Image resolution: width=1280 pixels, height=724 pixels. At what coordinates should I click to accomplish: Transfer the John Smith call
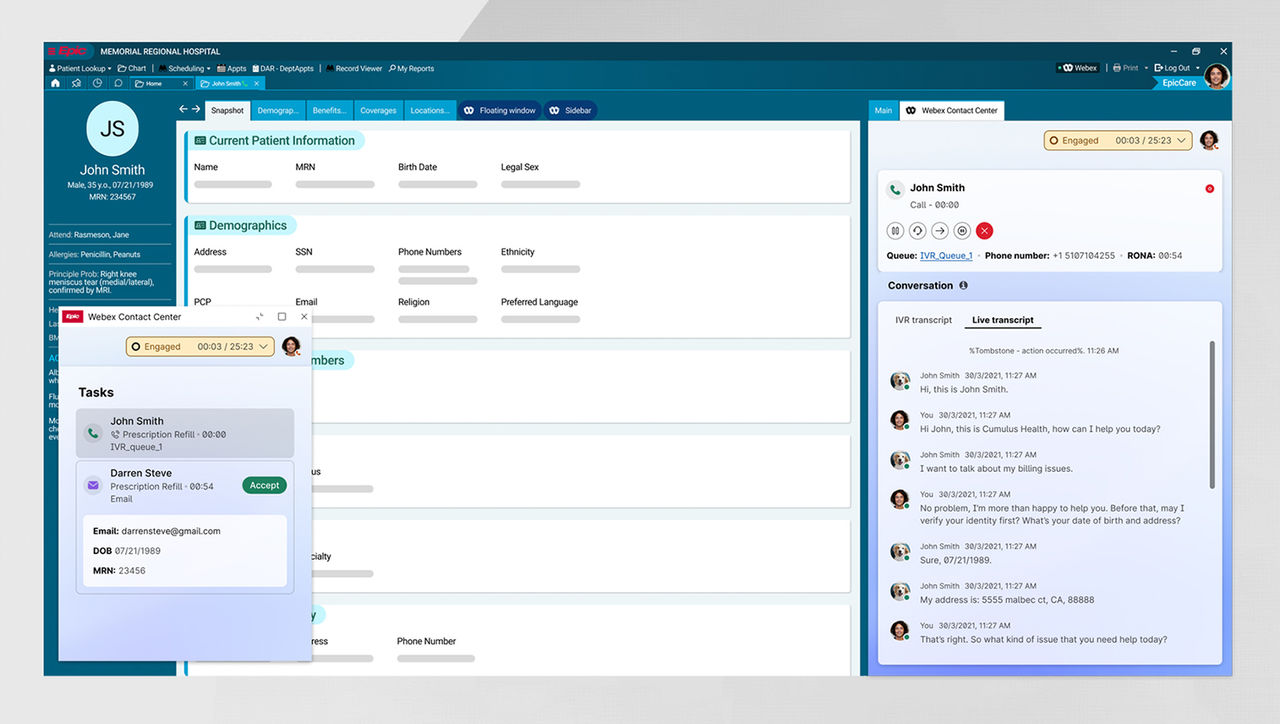(x=940, y=231)
